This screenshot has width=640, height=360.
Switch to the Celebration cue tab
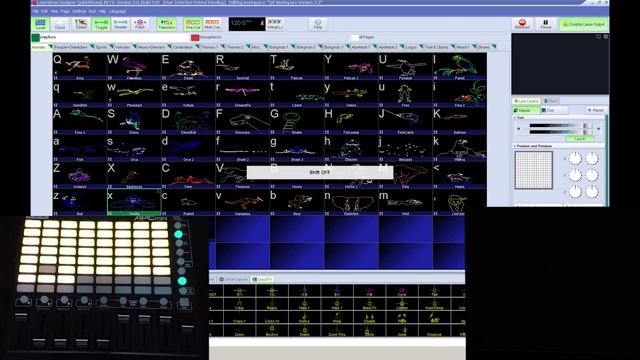(x=182, y=47)
